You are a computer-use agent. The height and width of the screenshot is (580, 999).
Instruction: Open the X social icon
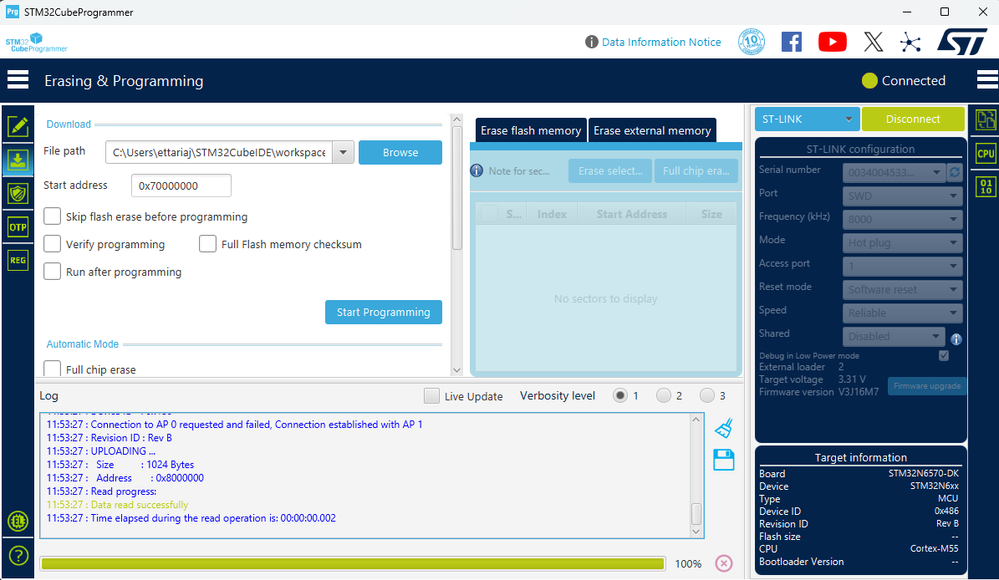873,42
